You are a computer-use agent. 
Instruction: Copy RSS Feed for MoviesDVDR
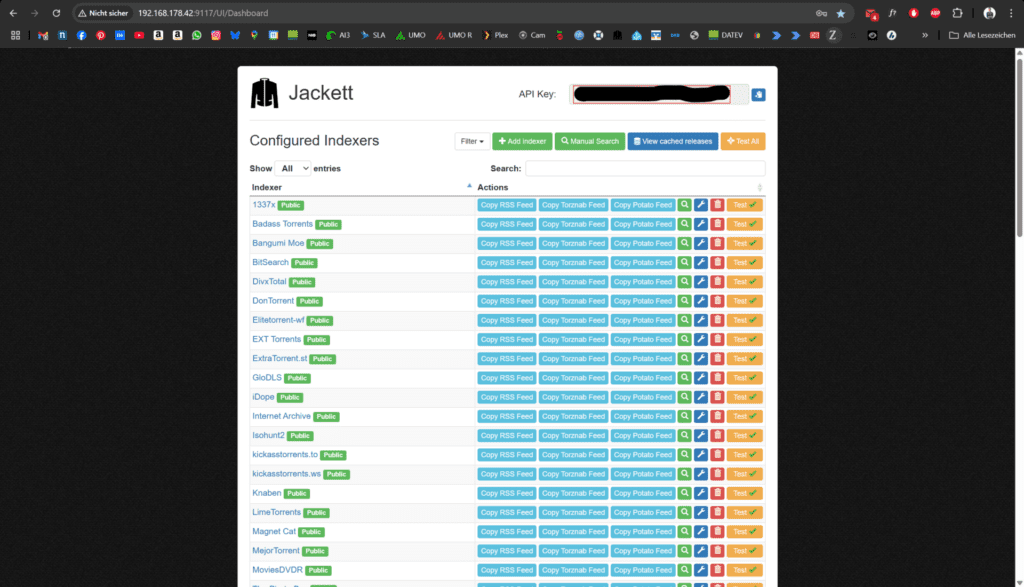[507, 570]
